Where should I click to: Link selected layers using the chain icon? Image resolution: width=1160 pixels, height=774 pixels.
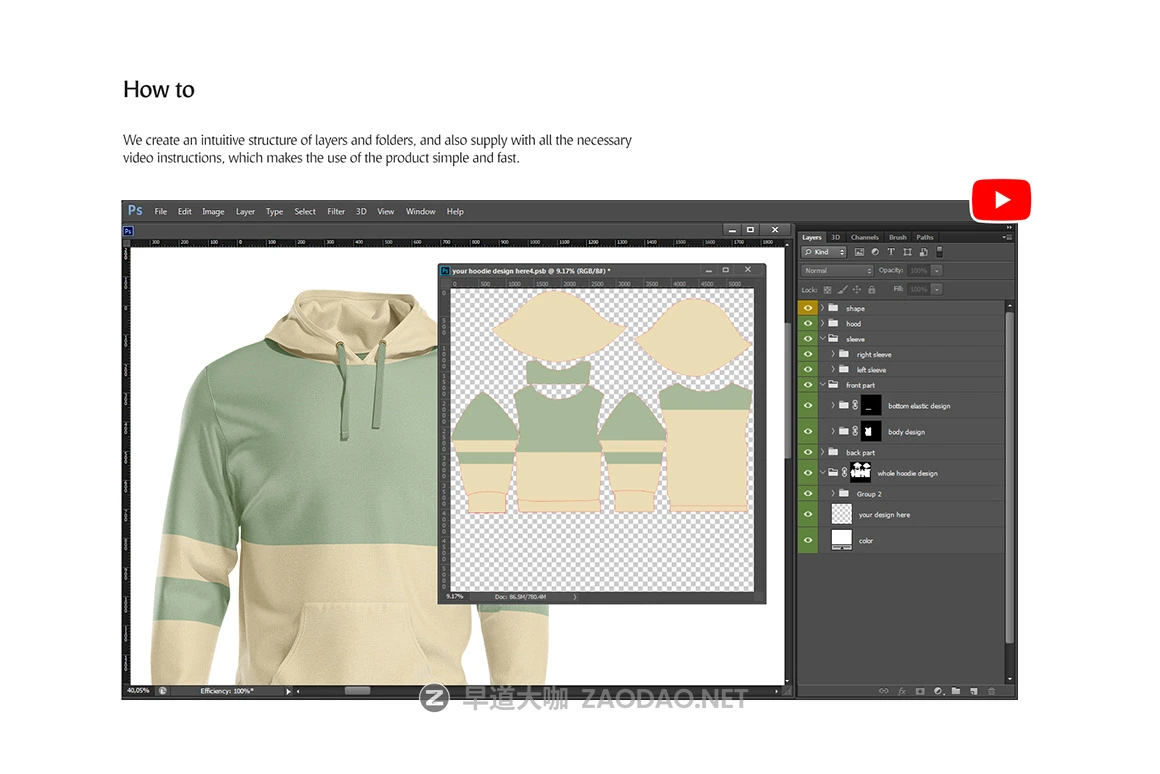click(883, 690)
